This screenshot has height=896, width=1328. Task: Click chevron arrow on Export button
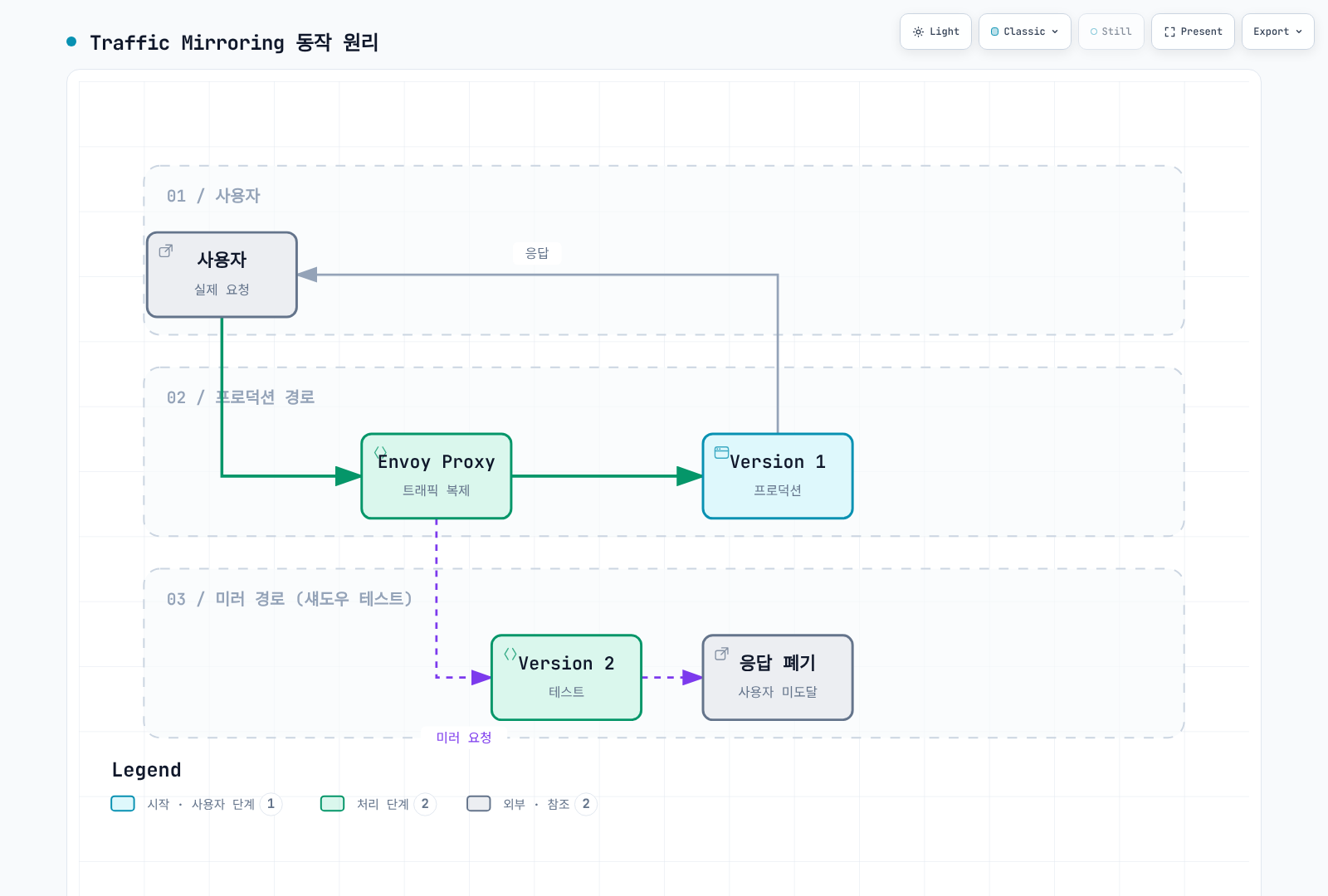pos(1299,32)
